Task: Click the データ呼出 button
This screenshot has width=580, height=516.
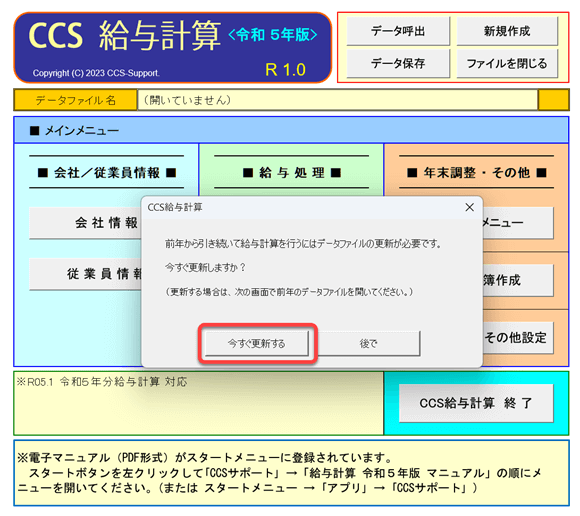Action: [398, 31]
